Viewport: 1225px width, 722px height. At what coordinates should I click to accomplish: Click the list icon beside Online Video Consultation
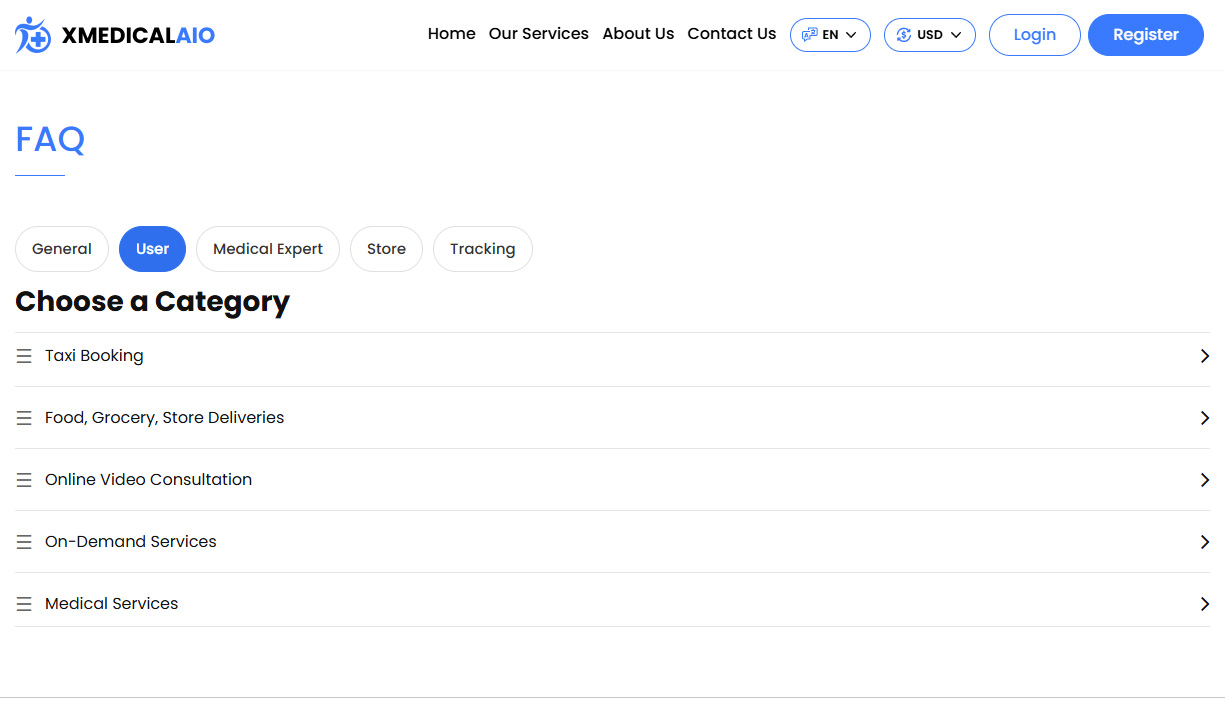(24, 480)
